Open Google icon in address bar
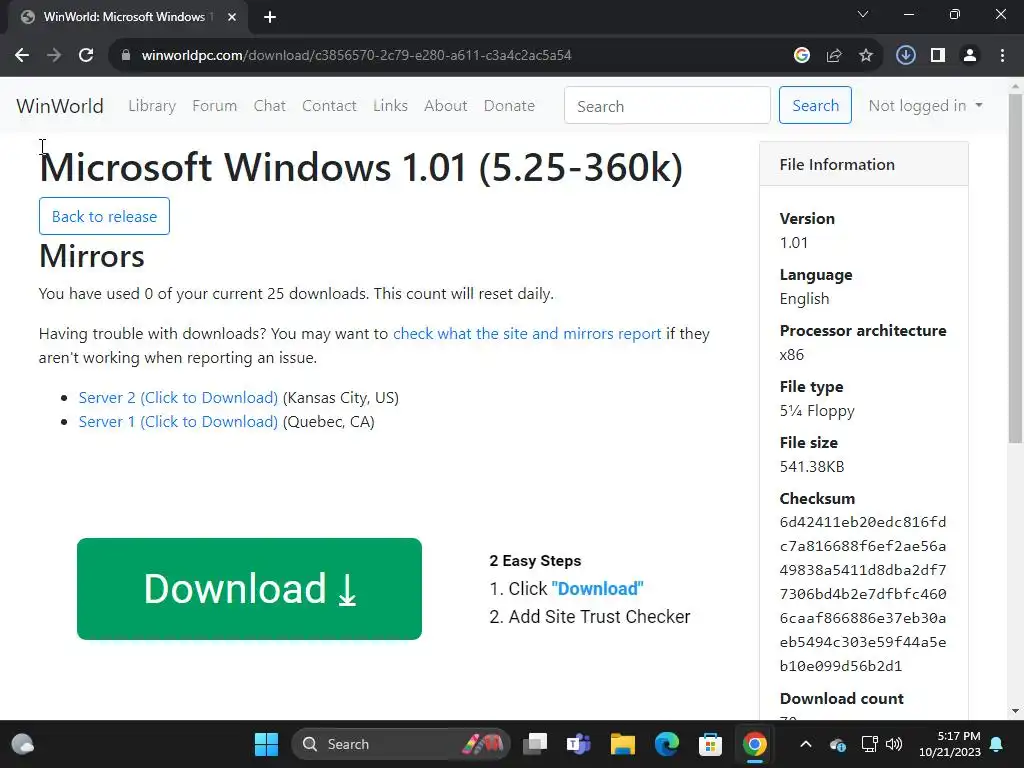Viewport: 1024px width, 768px height. (802, 56)
